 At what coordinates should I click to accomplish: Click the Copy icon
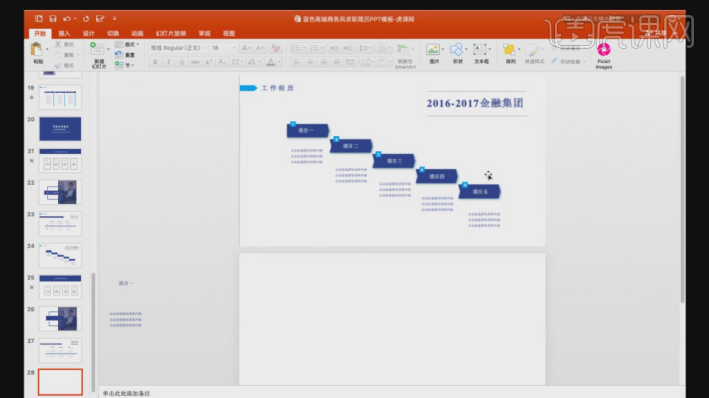click(x=58, y=55)
